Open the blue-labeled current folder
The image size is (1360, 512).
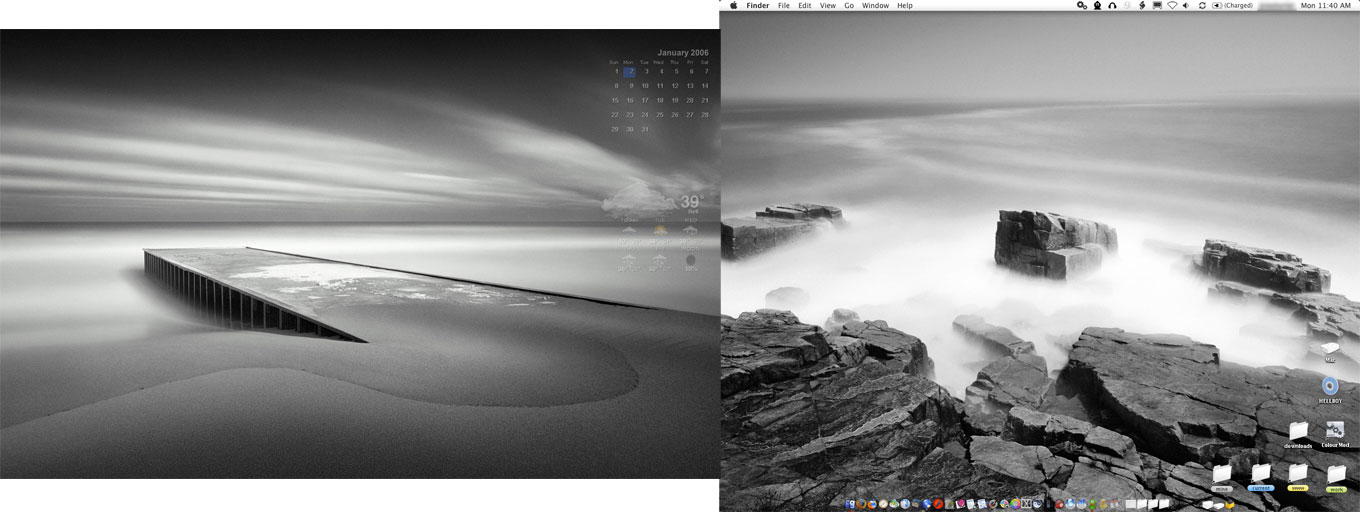click(1261, 473)
